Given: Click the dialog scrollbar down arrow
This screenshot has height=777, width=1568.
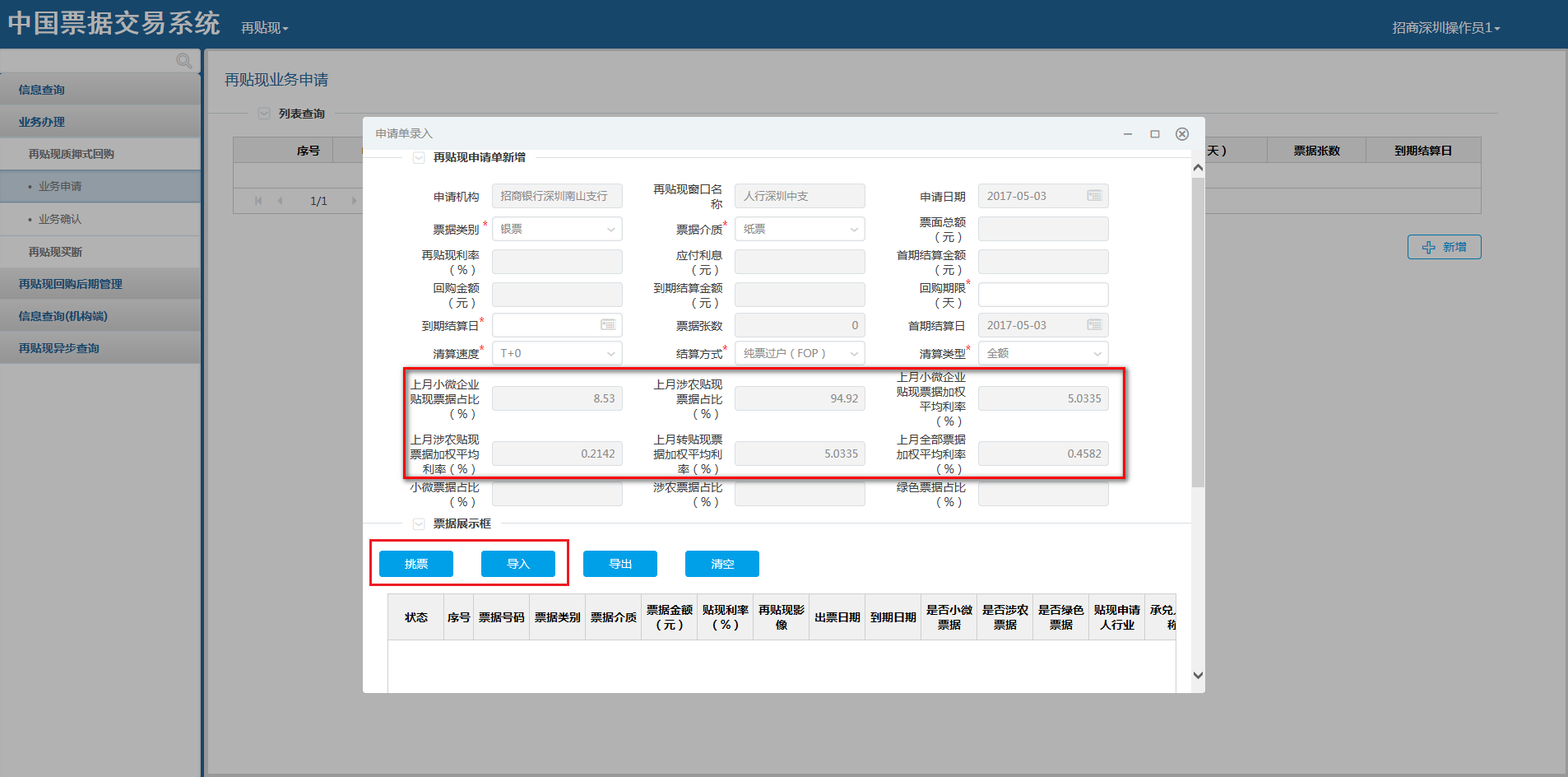Looking at the screenshot, I should pyautogui.click(x=1198, y=675).
